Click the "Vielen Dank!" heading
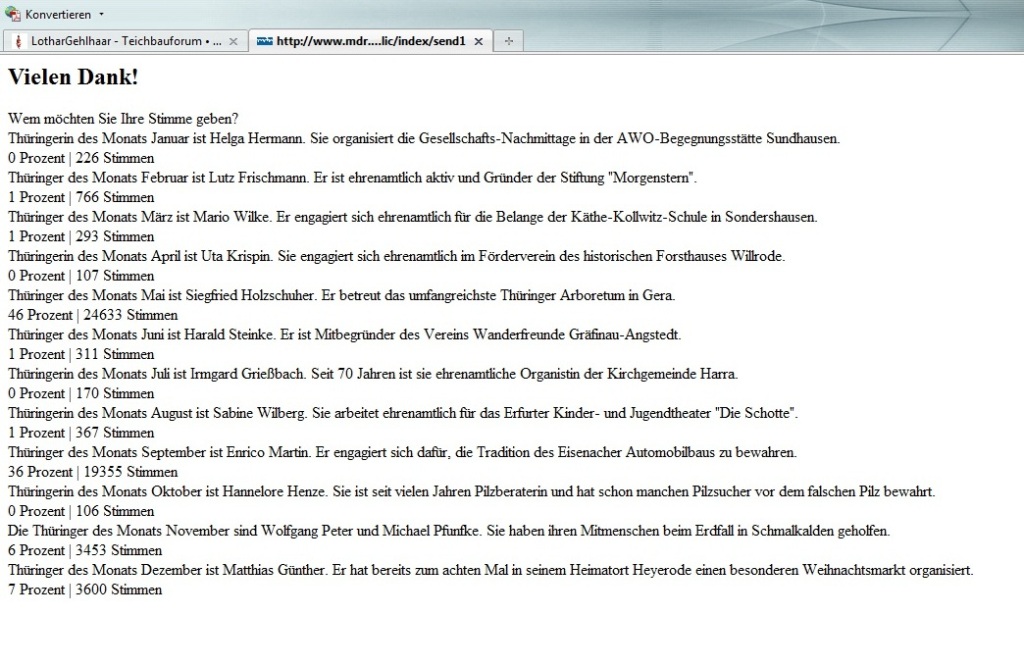1024x667 pixels. click(x=73, y=77)
